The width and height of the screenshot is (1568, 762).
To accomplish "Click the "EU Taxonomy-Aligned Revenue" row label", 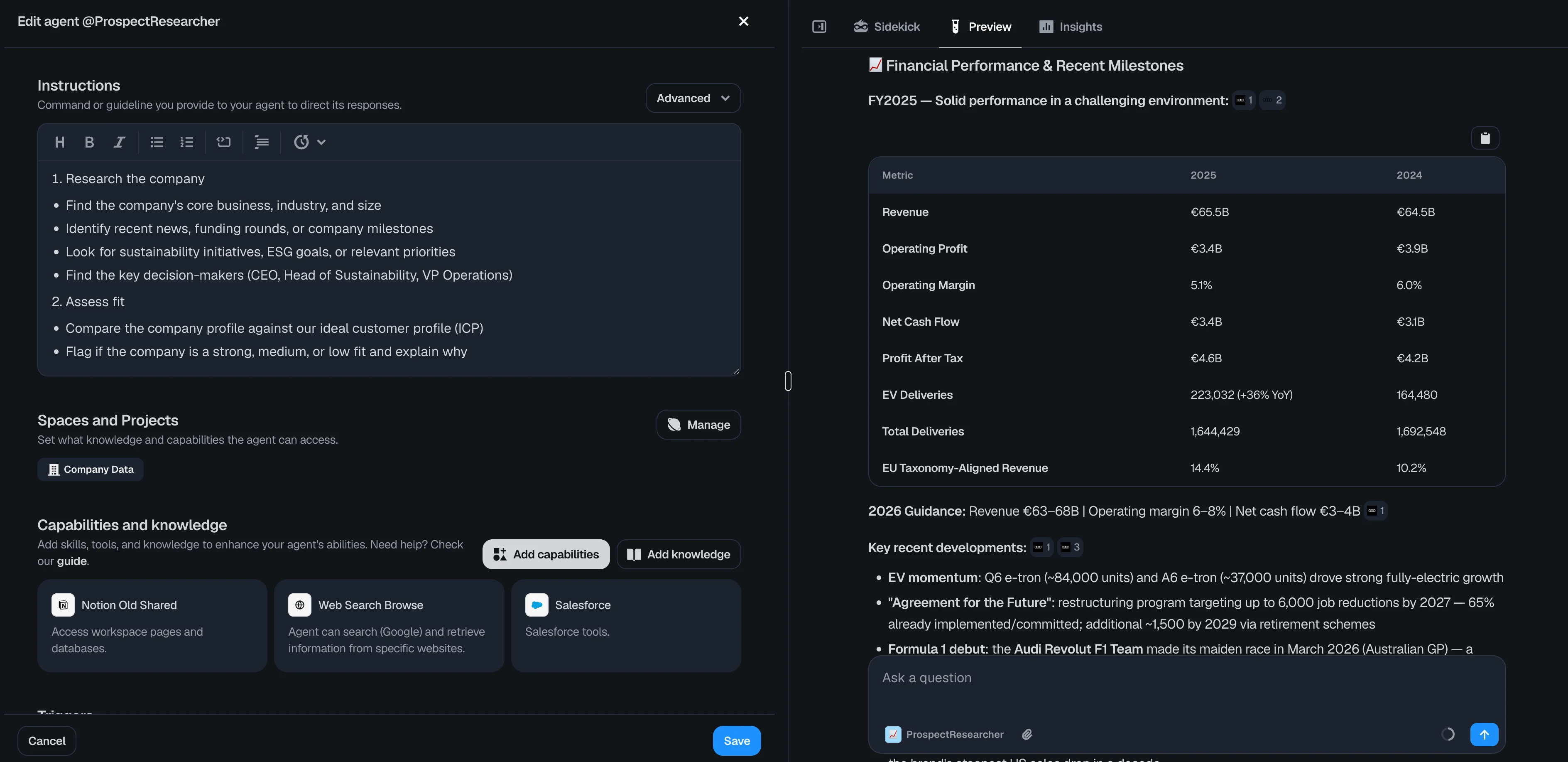I will click(965, 468).
